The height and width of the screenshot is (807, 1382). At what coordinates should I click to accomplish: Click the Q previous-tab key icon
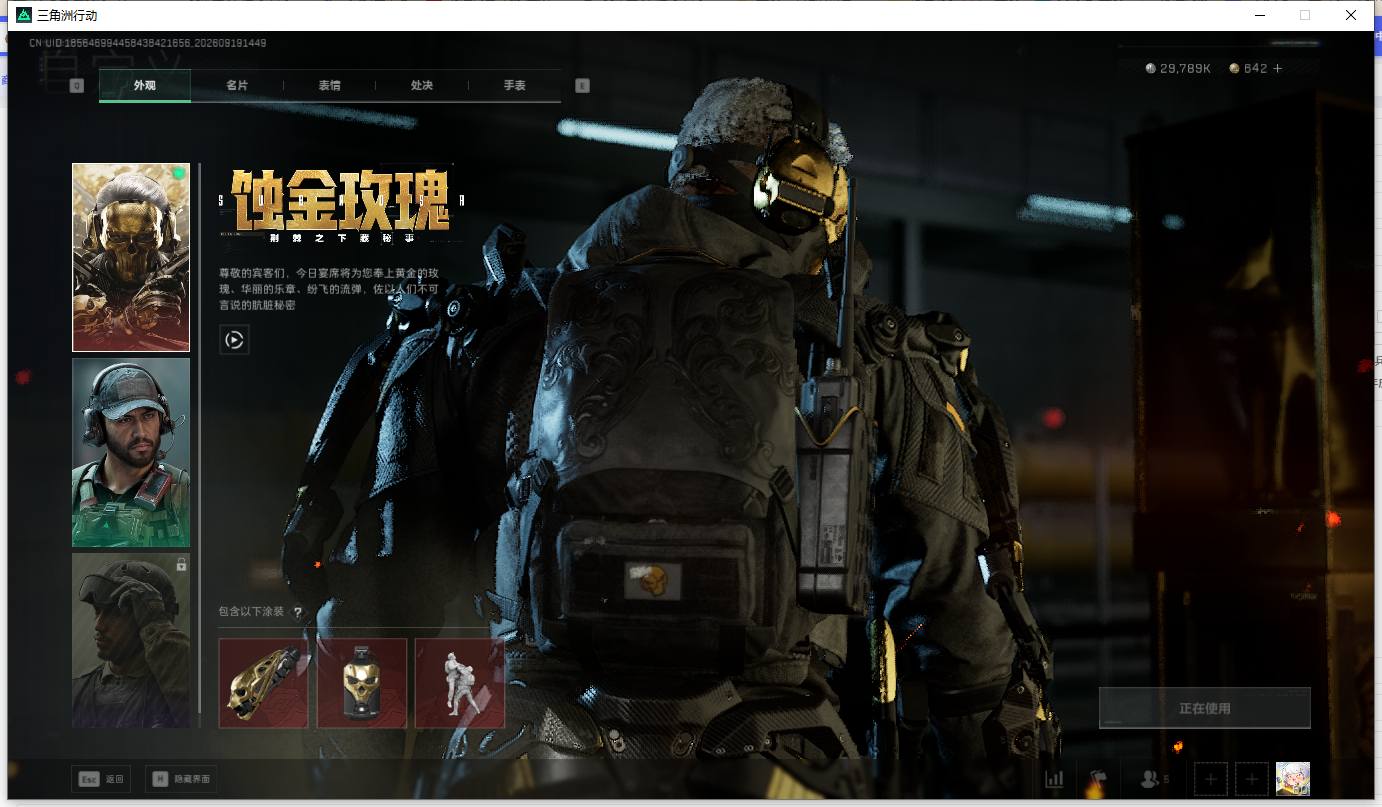77,86
